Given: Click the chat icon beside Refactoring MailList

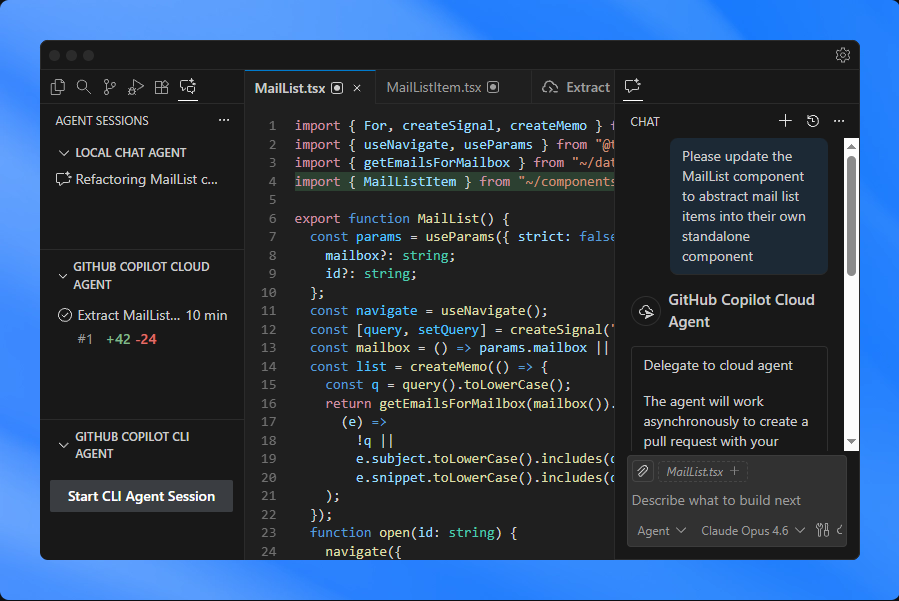Looking at the screenshot, I should pyautogui.click(x=63, y=179).
